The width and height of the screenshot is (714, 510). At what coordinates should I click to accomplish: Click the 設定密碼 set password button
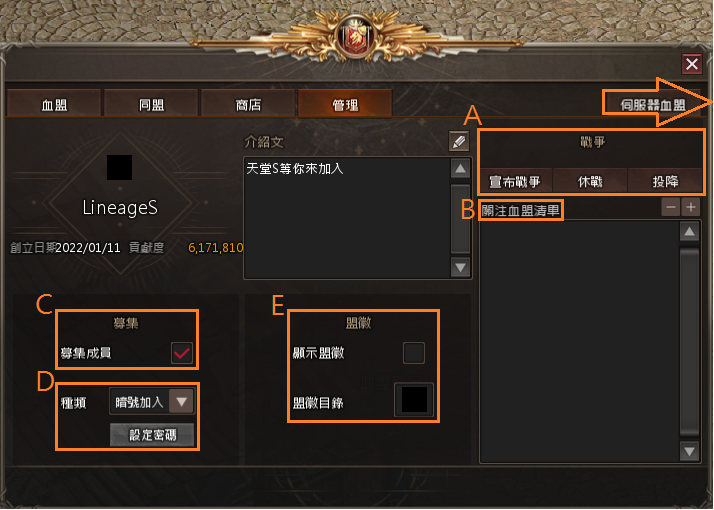(152, 435)
